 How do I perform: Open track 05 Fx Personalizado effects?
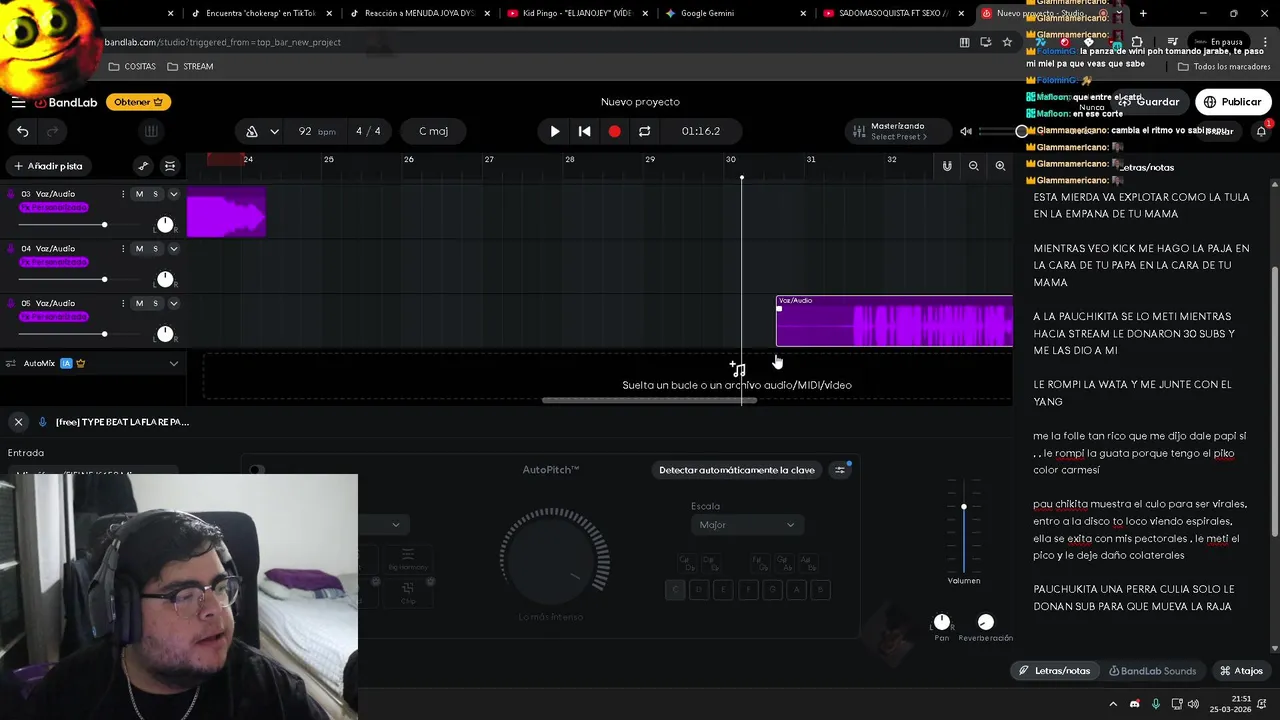54,317
